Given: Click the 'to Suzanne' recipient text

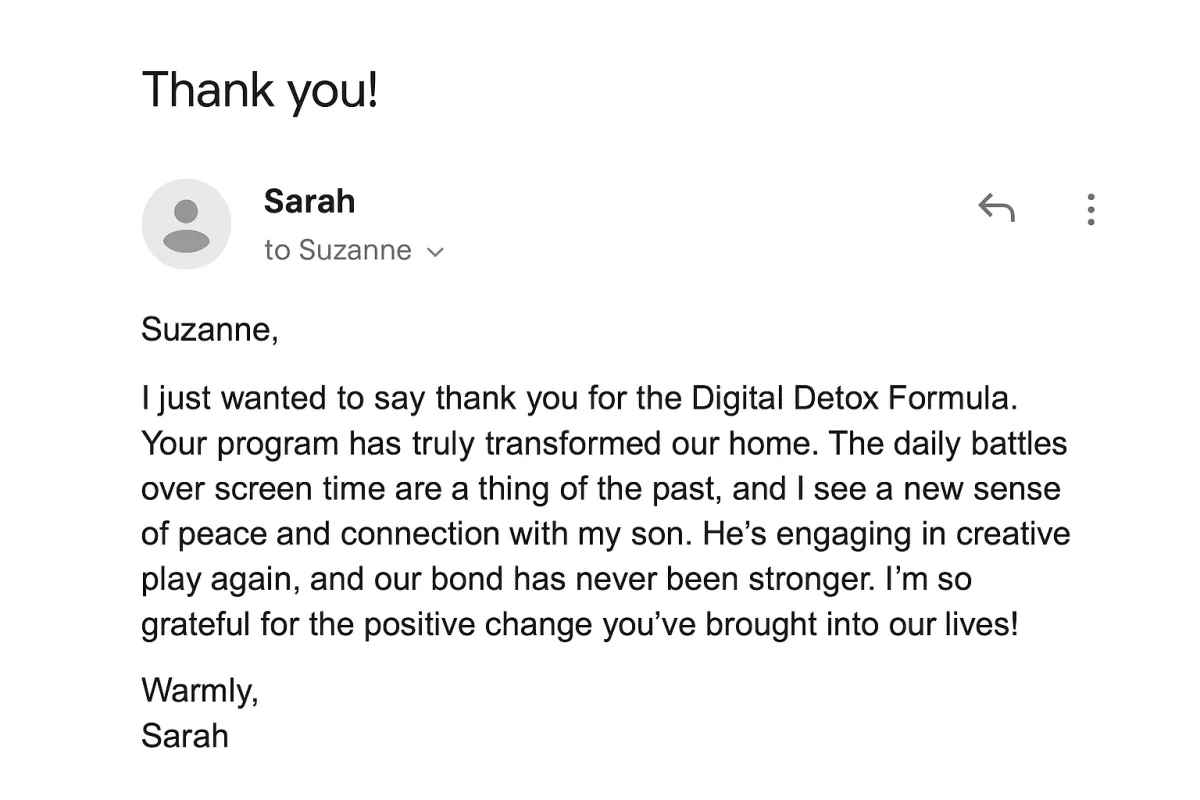Looking at the screenshot, I should pos(338,250).
